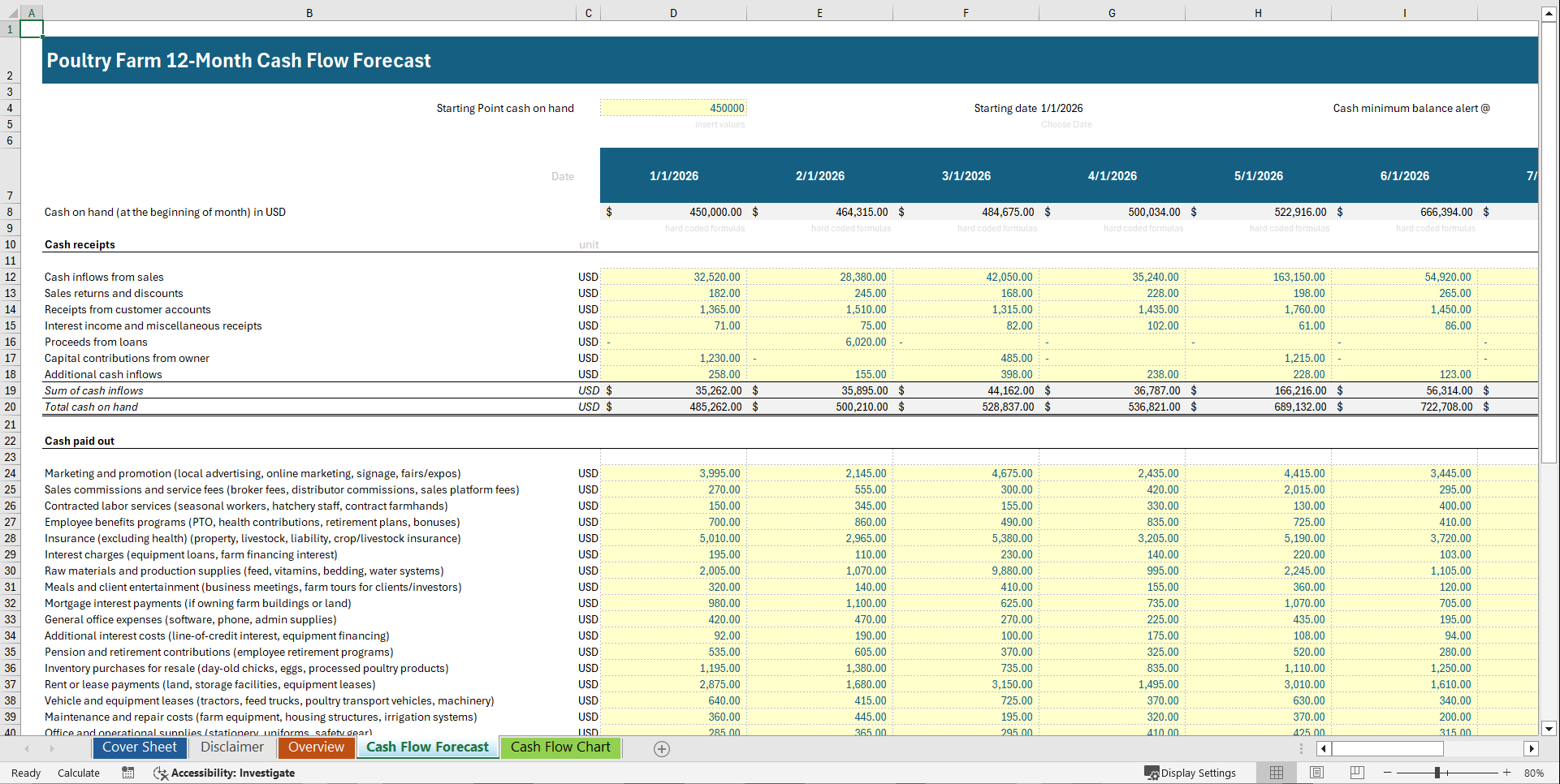Click the macro record icon next to Calculate
This screenshot has width=1560, height=784.
(x=127, y=773)
